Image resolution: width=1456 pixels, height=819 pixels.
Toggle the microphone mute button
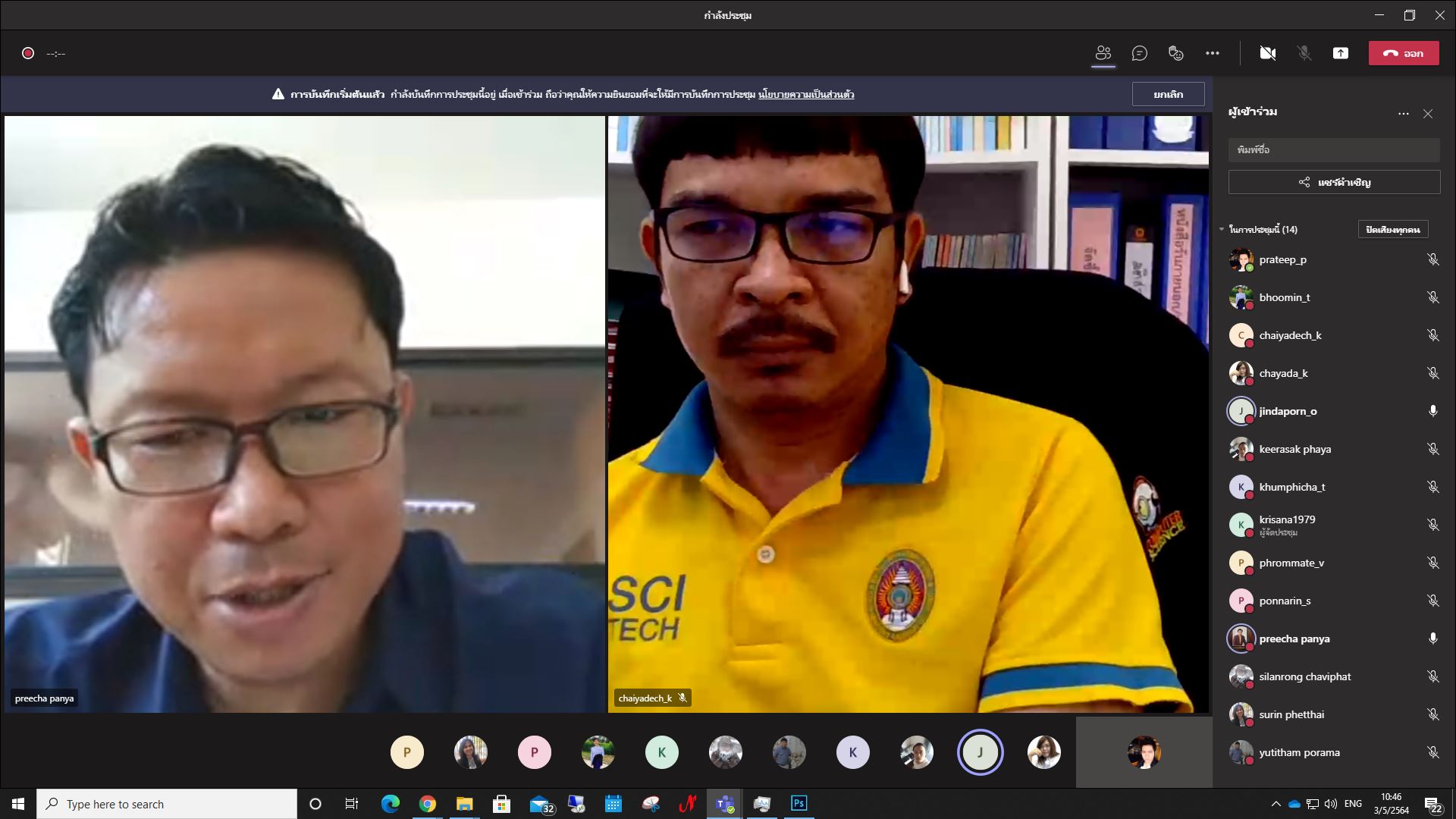(1304, 53)
